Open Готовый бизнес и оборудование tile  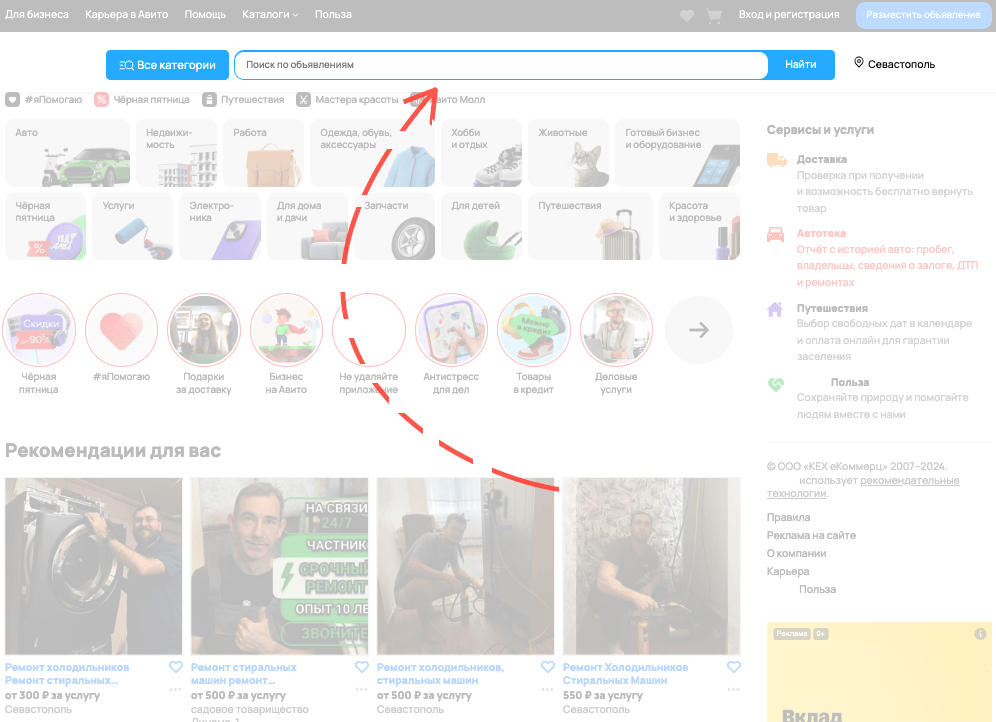click(677, 153)
